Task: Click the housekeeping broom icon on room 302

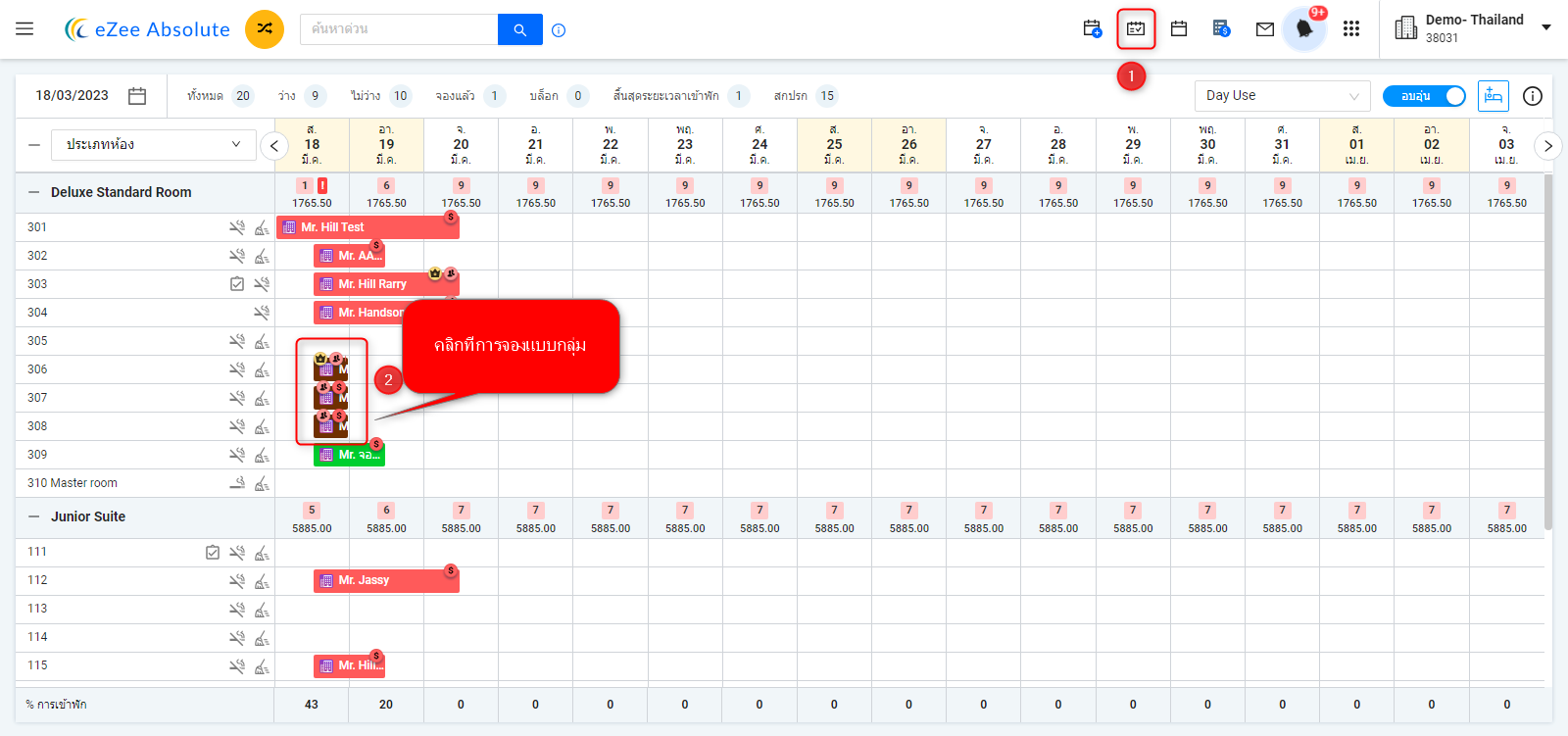Action: click(262, 256)
